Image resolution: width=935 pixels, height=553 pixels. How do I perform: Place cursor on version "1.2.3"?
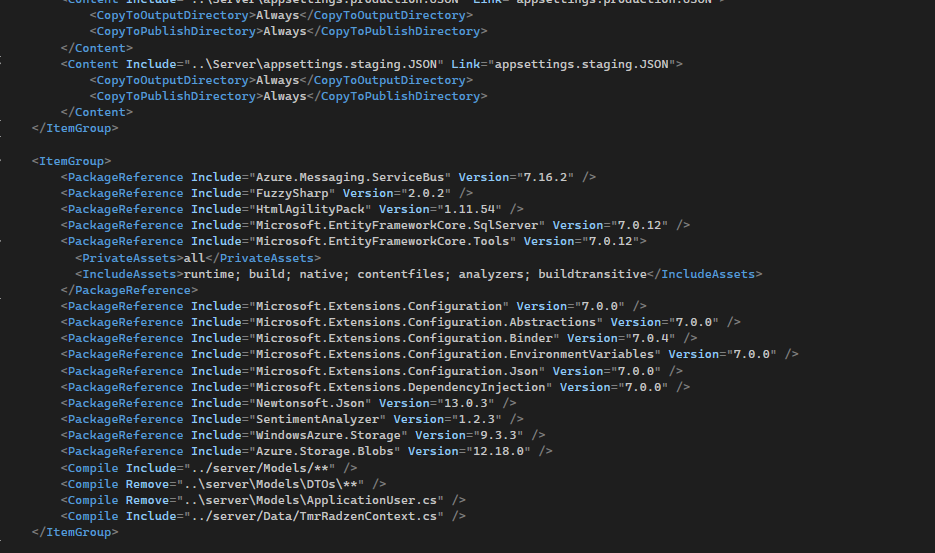coord(476,419)
